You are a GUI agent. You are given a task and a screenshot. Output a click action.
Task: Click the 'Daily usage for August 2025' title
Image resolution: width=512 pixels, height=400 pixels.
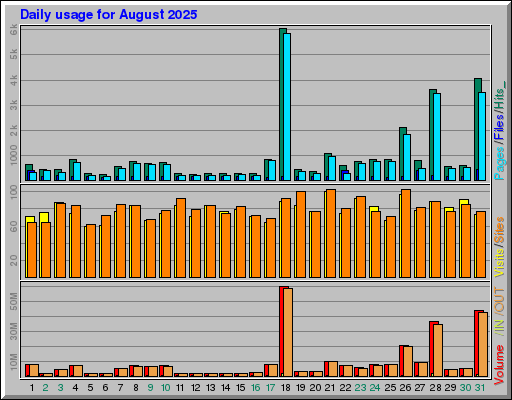click(x=109, y=15)
